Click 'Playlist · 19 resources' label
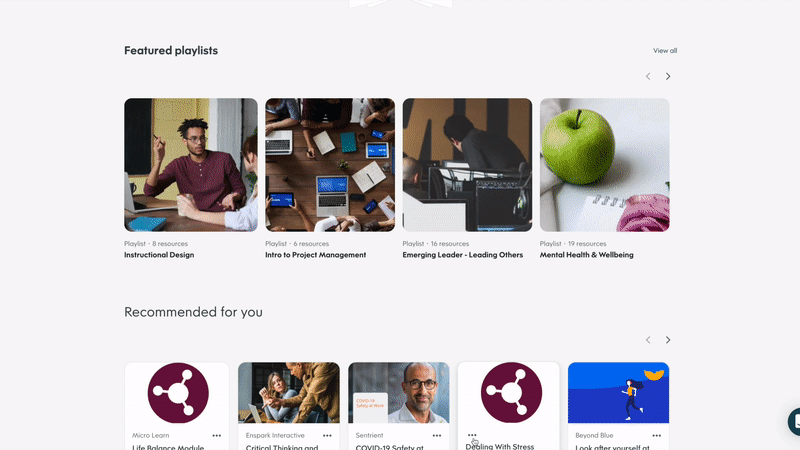Screen dimensions: 800x450 coord(573,244)
